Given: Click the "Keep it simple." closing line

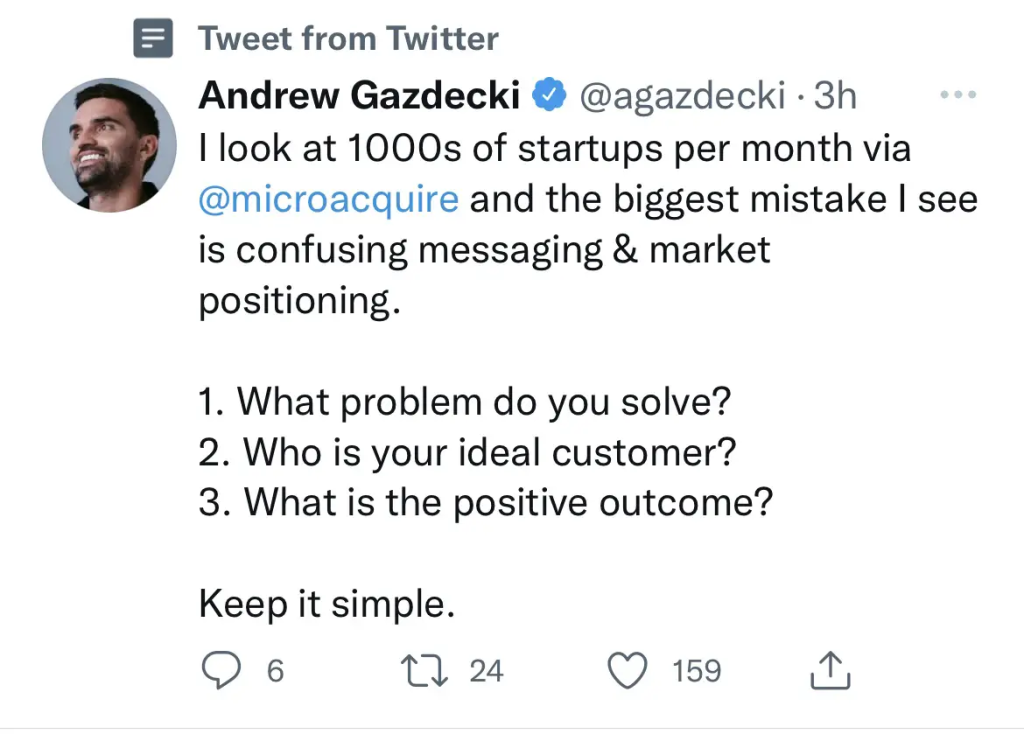Looking at the screenshot, I should pos(327,604).
